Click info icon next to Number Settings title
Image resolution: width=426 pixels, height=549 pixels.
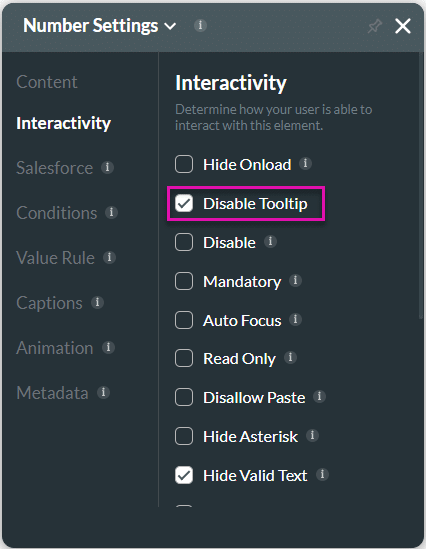click(200, 25)
